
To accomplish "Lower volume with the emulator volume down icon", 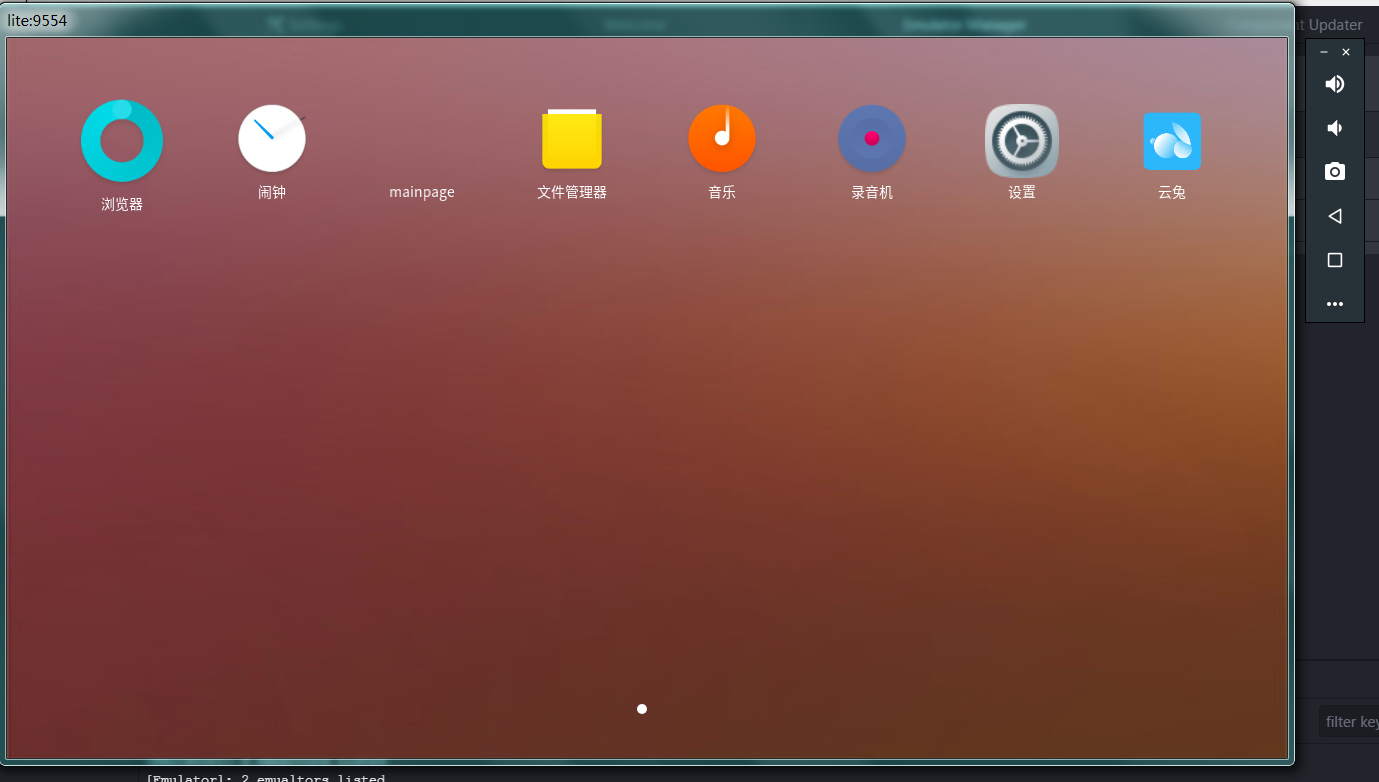I will point(1334,128).
